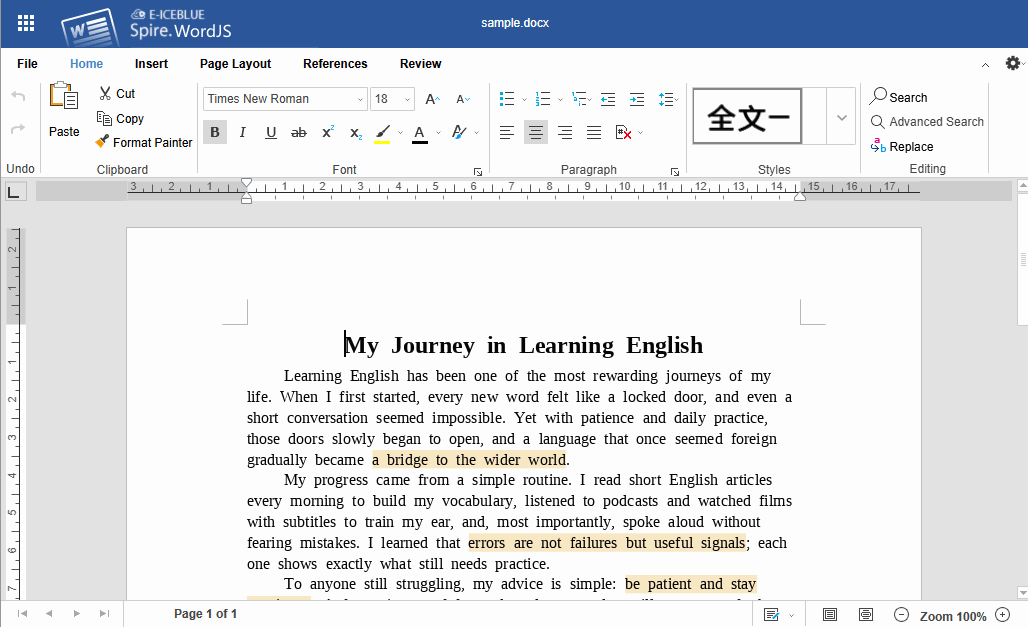This screenshot has width=1028, height=627.
Task: Switch to the Home tab
Action: point(87,64)
